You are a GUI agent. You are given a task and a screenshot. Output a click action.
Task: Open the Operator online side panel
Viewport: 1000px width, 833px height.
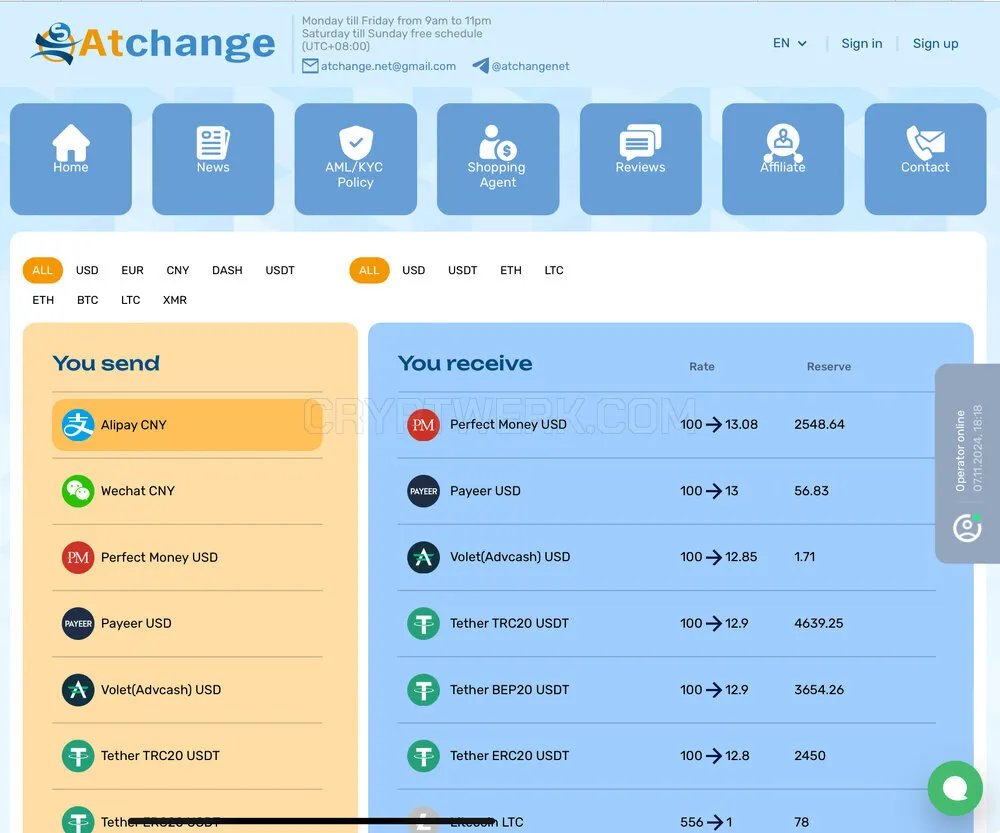coord(967,463)
